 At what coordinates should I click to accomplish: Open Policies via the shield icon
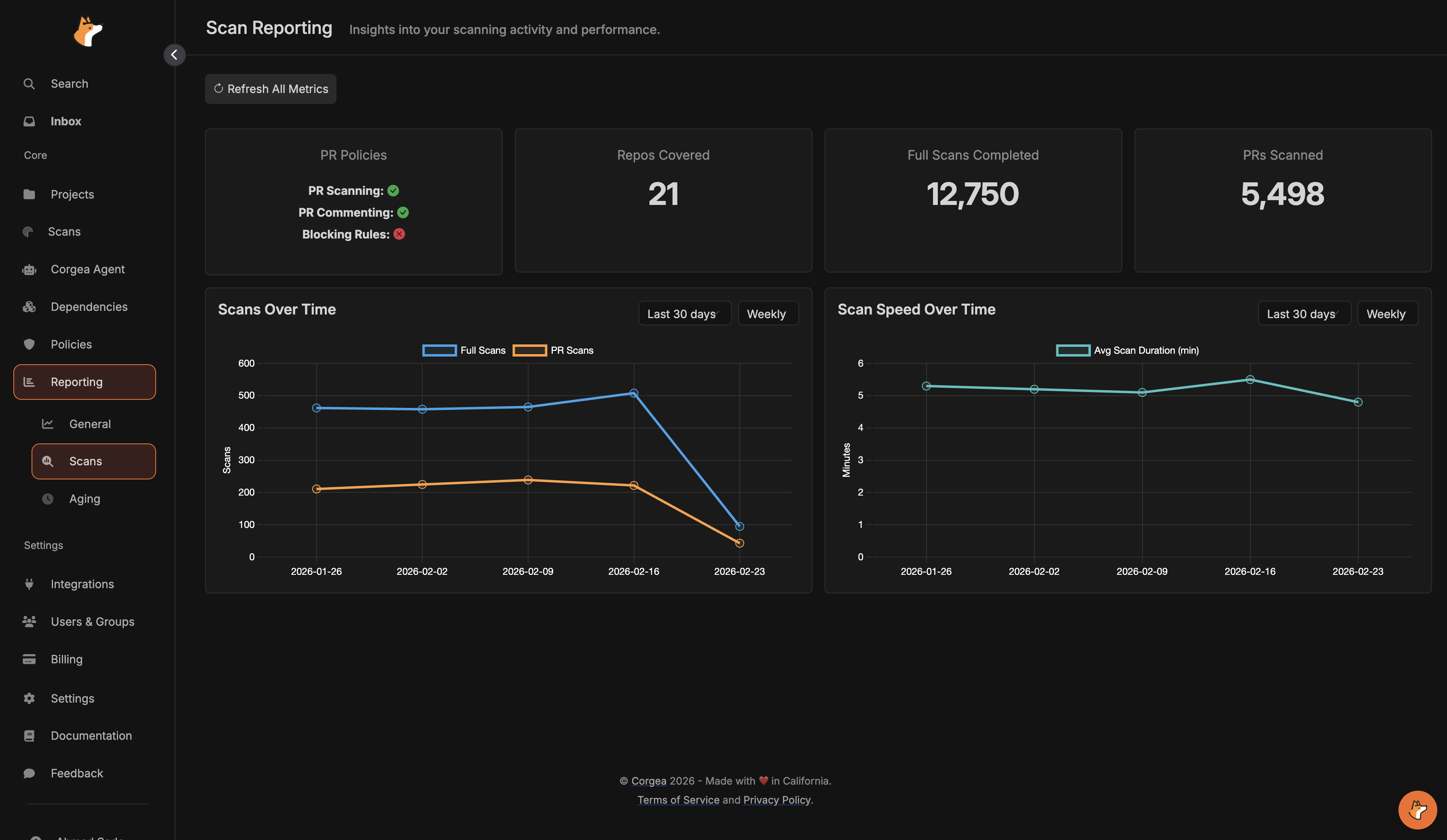29,344
